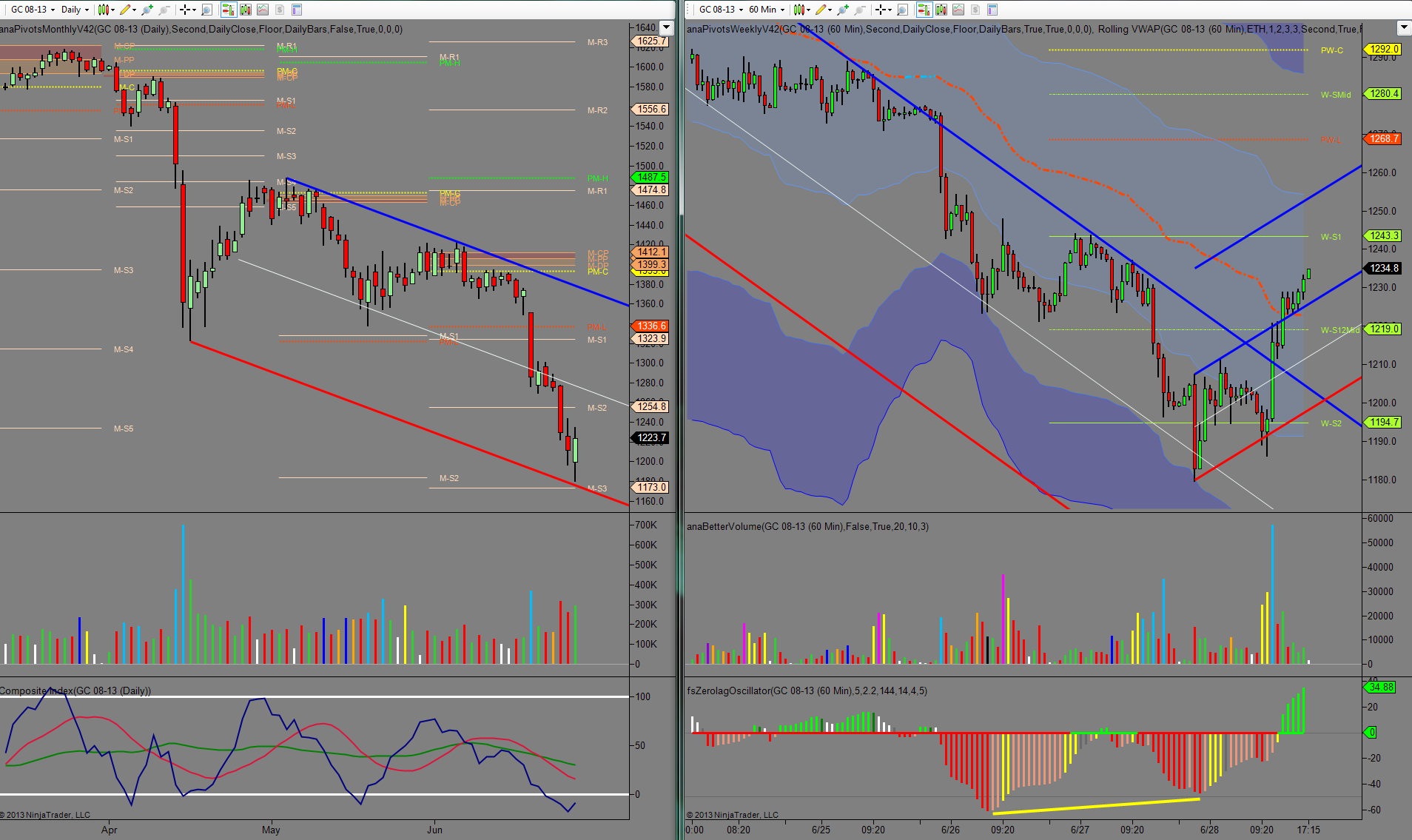
Task: Click the M-R2 pivot label
Action: click(x=597, y=110)
